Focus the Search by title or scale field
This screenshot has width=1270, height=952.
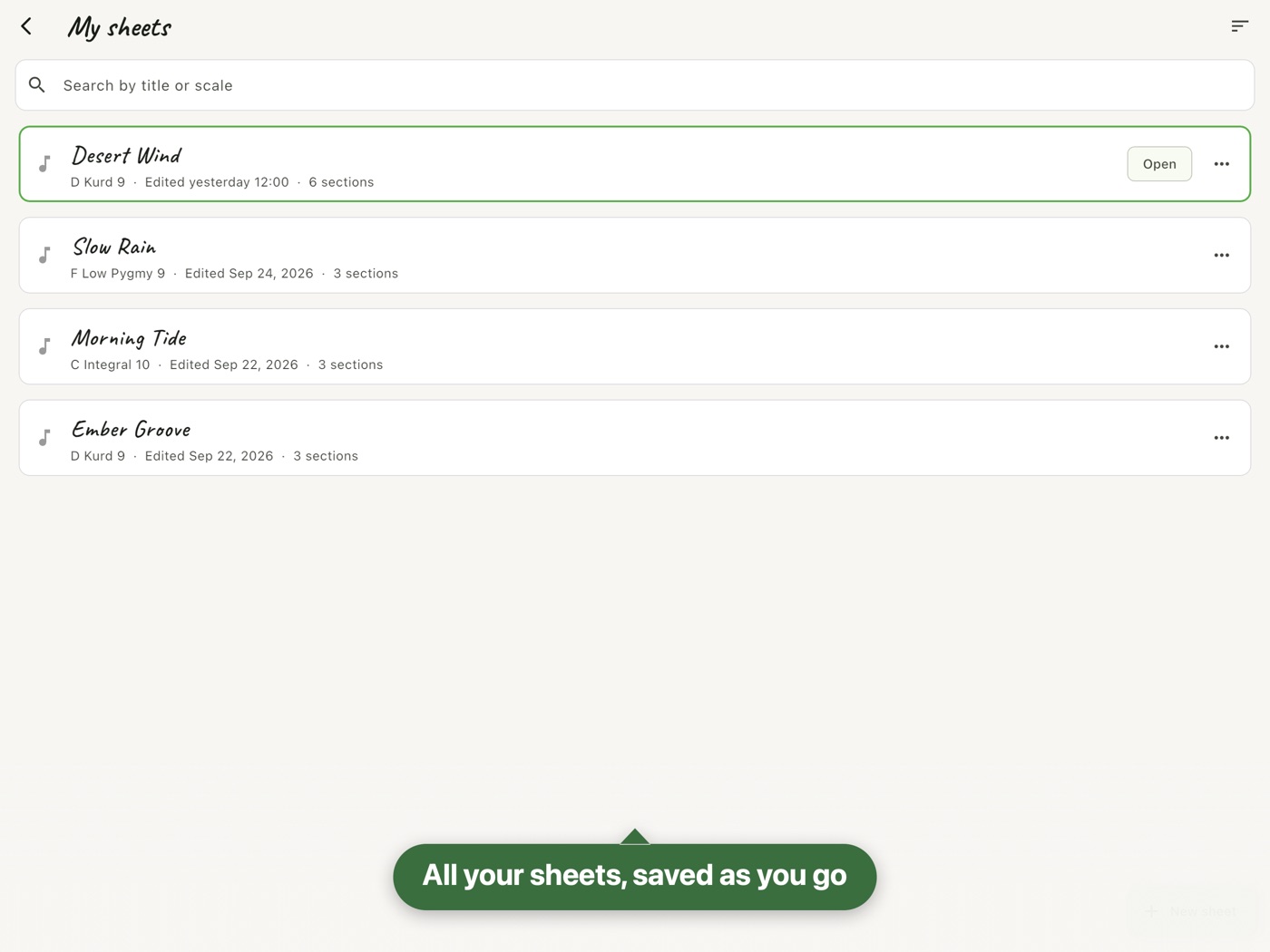[635, 85]
